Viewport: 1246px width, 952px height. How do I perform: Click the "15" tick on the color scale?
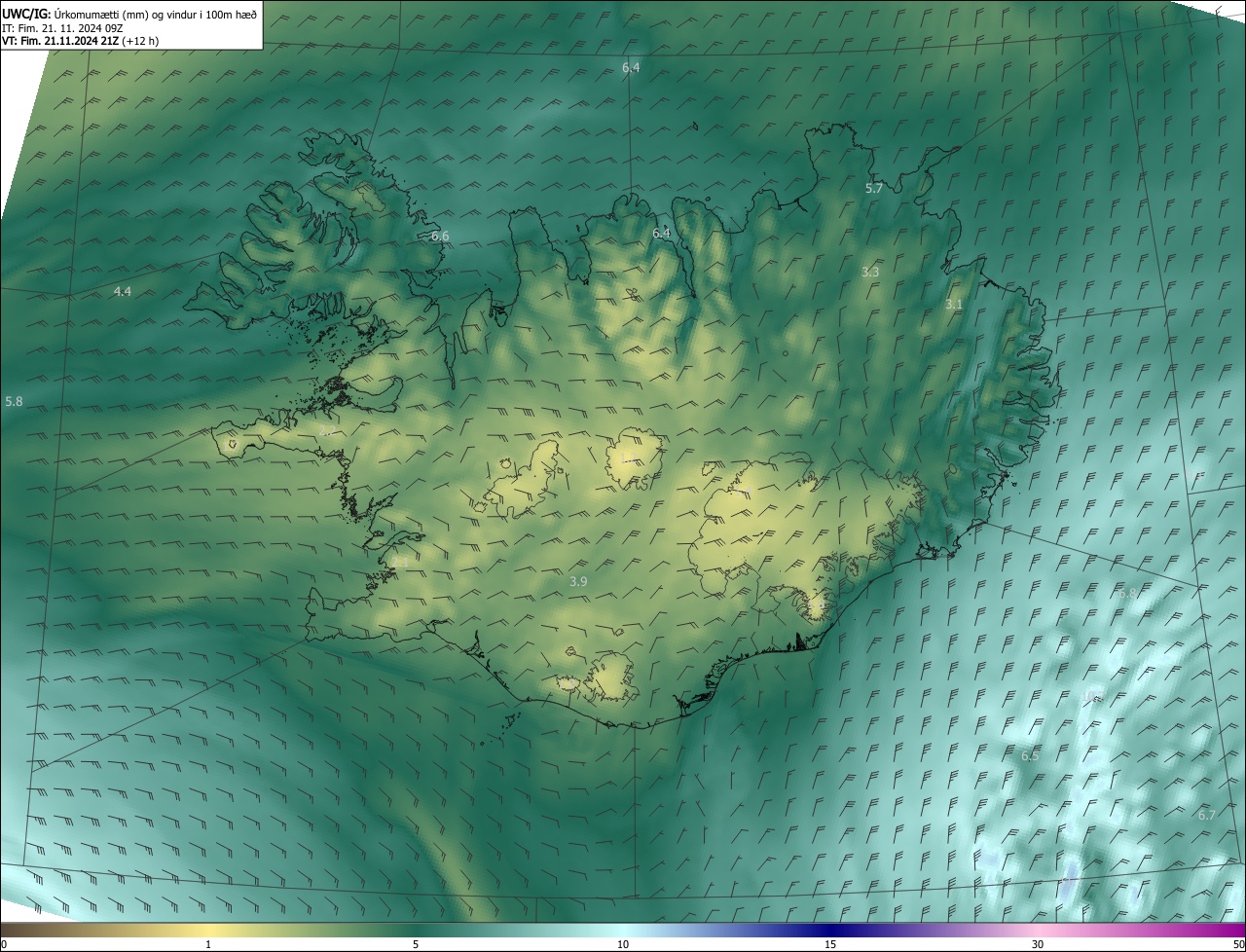(x=830, y=944)
